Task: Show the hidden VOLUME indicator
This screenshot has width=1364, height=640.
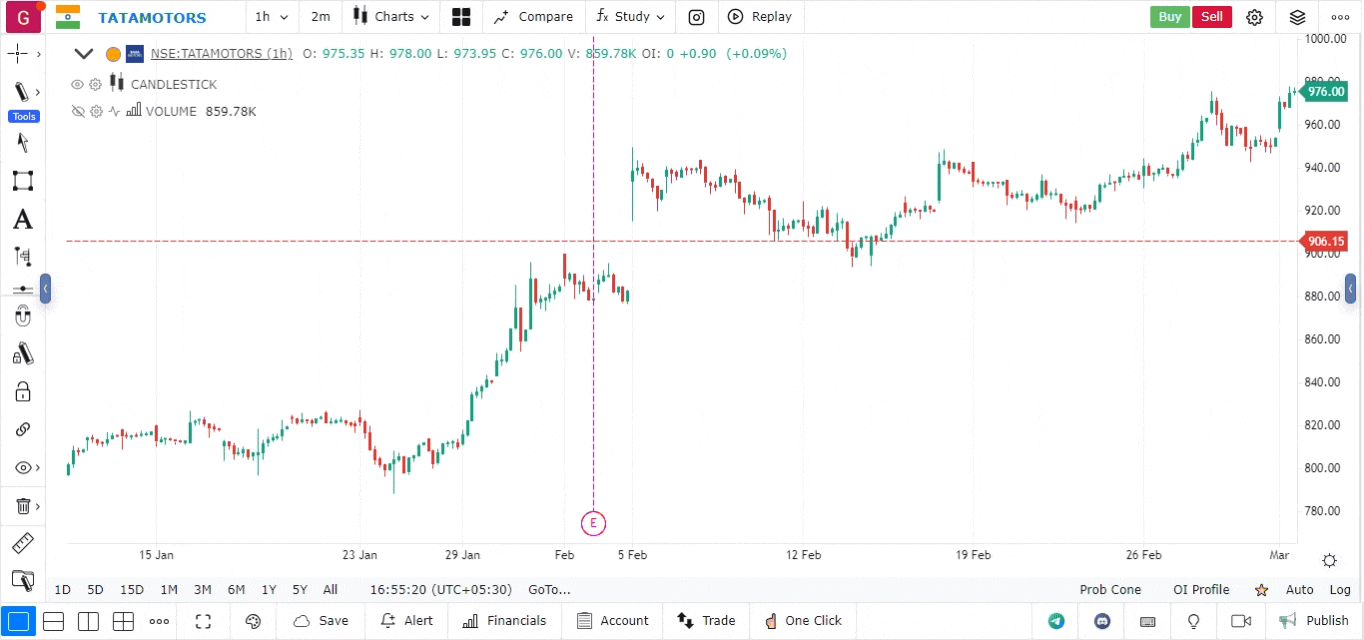Action: tap(77, 112)
